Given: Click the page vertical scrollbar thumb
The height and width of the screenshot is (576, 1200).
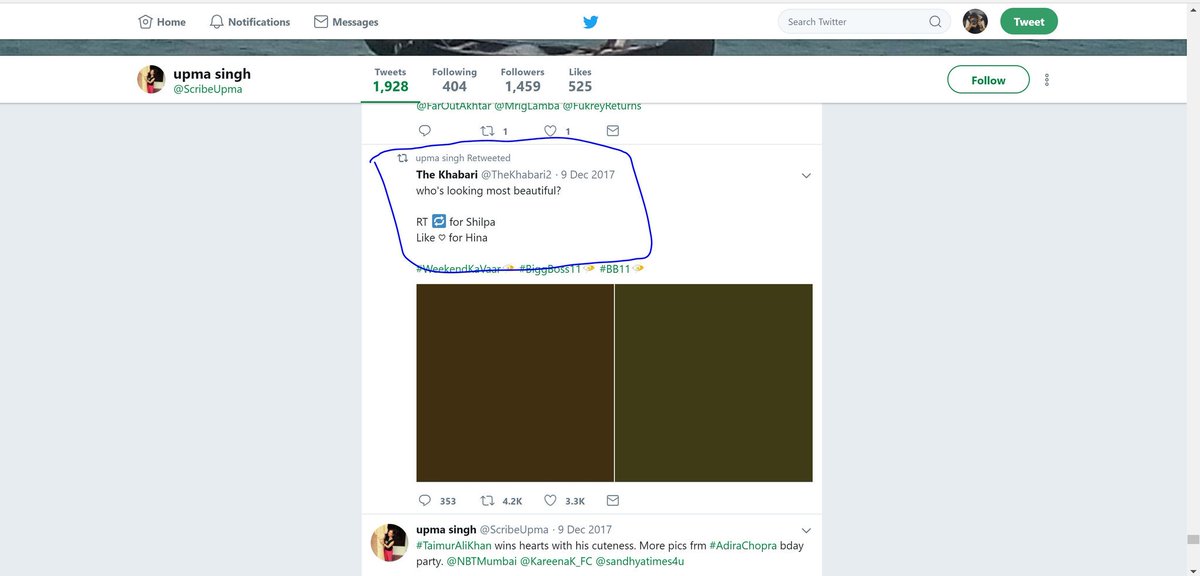Looking at the screenshot, I should pyautogui.click(x=1192, y=541).
